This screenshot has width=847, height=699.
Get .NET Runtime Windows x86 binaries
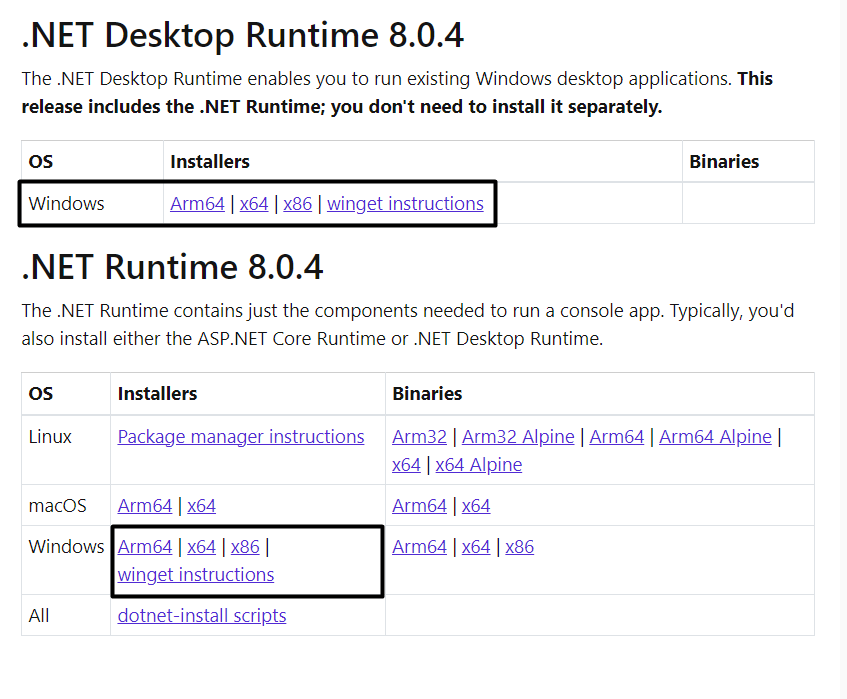[520, 547]
